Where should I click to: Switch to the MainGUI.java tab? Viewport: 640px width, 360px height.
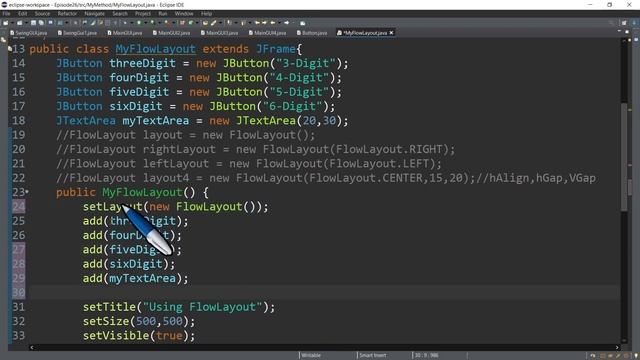[125, 33]
